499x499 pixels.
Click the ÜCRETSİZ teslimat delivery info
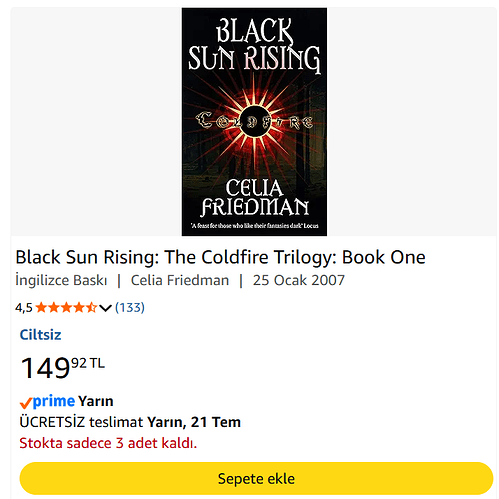coord(81,422)
